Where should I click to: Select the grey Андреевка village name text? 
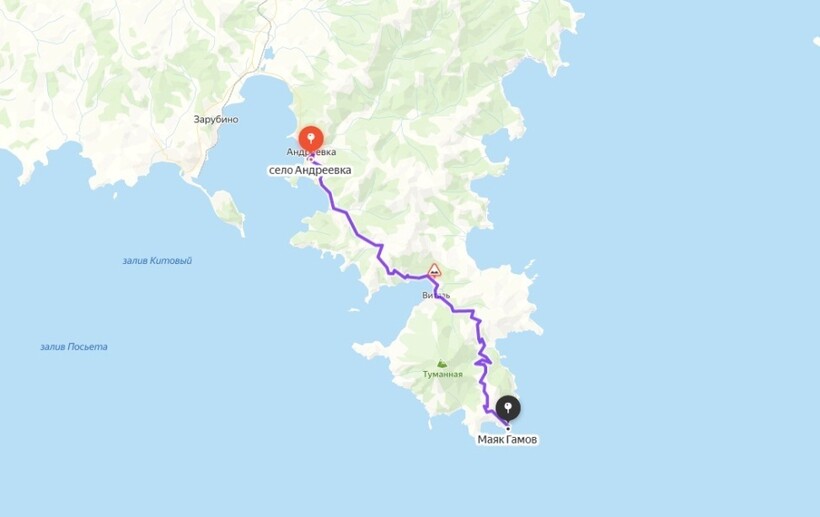311,152
